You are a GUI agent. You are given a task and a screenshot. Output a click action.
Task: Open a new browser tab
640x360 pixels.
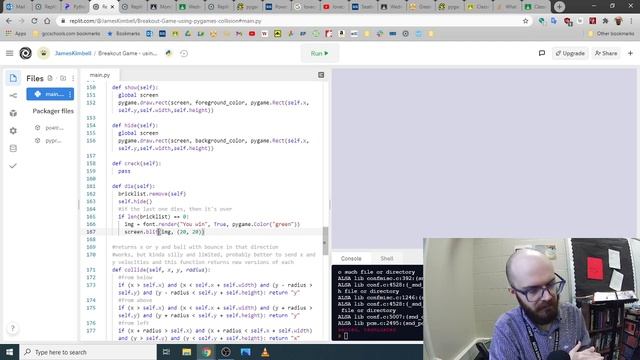pyautogui.click(x=559, y=7)
